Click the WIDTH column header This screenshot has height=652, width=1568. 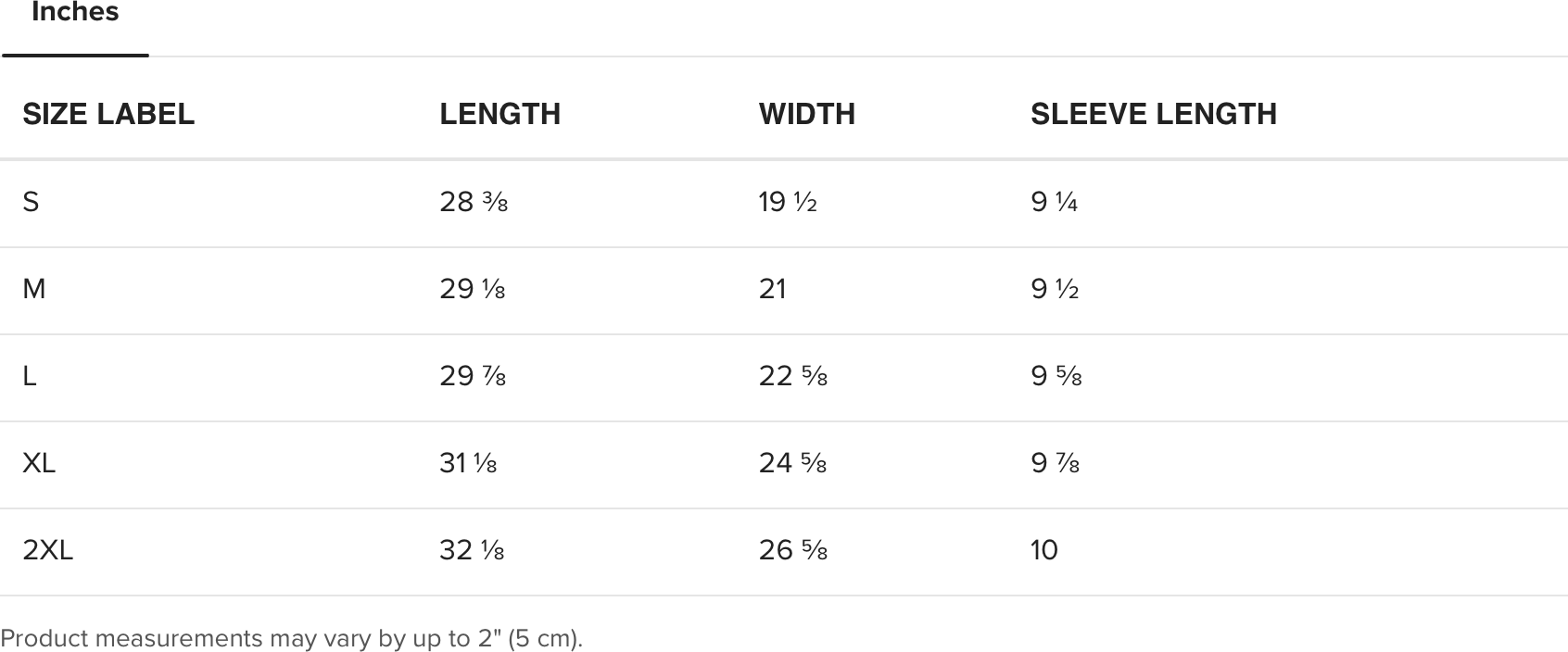807,114
